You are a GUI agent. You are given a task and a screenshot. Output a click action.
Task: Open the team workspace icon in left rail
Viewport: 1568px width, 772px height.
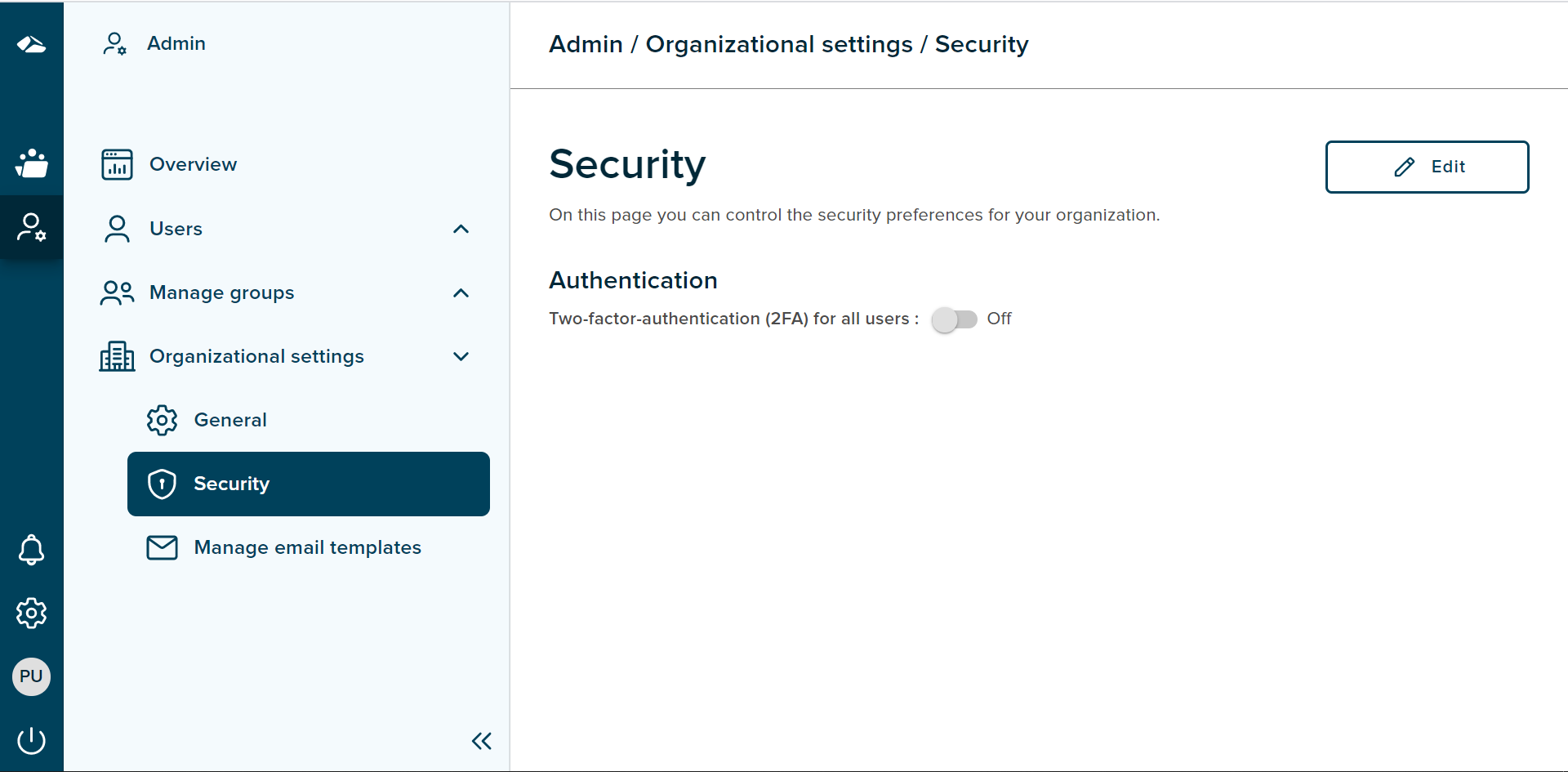[x=31, y=163]
